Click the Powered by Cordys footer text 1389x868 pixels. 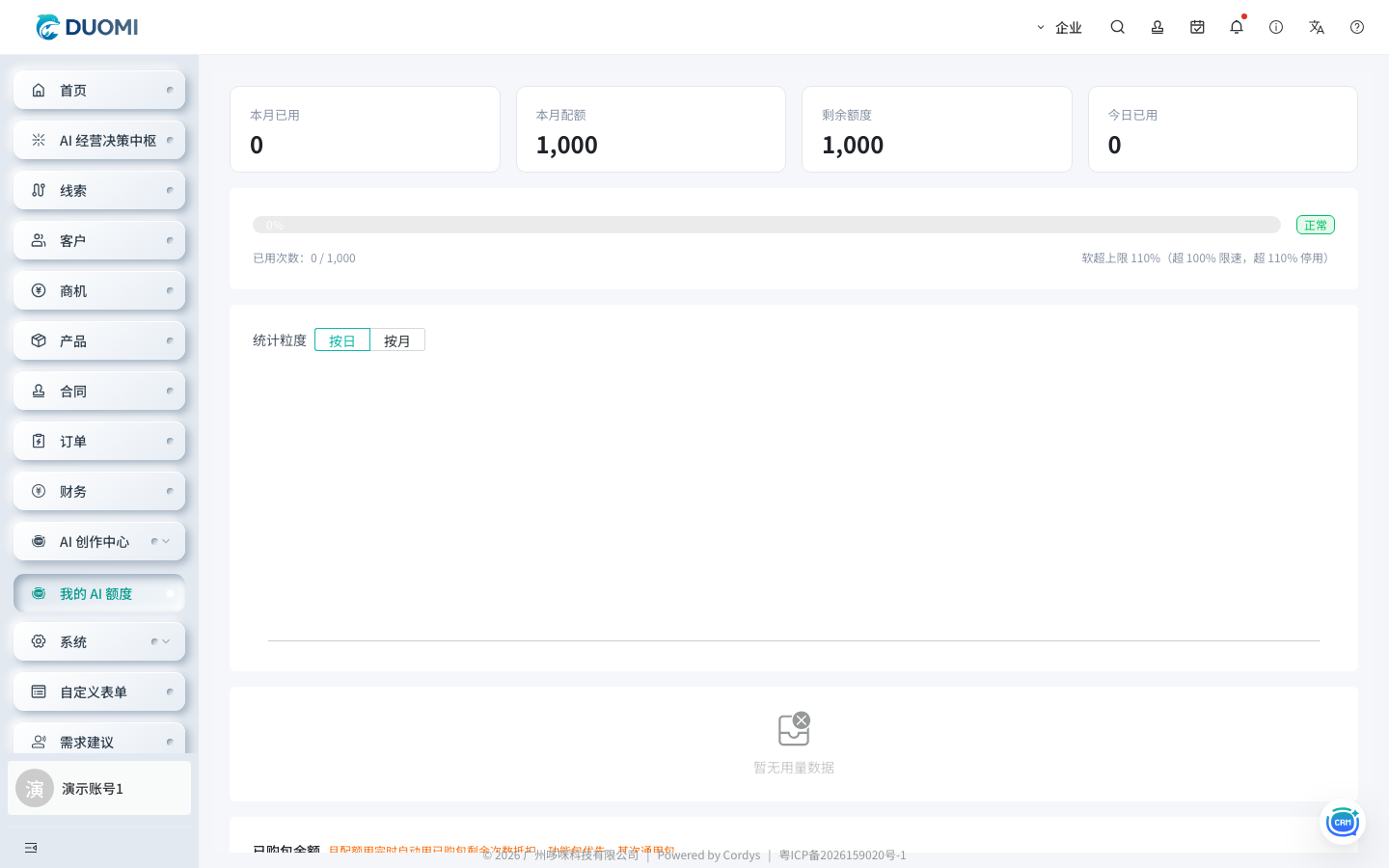pos(709,855)
